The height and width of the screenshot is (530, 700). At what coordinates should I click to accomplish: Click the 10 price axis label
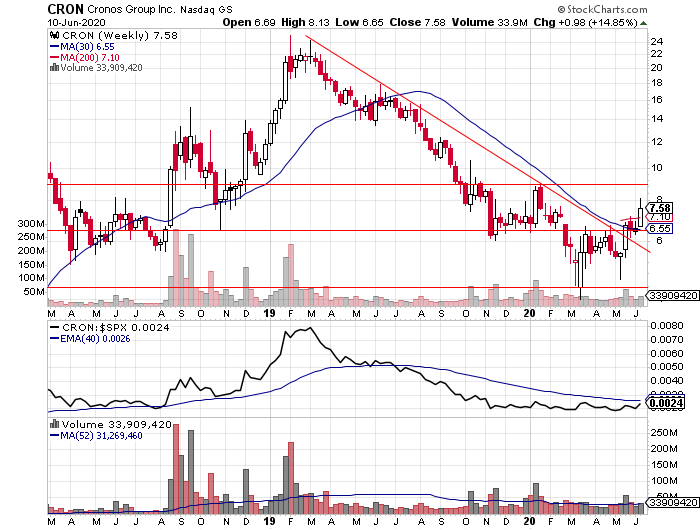click(657, 167)
